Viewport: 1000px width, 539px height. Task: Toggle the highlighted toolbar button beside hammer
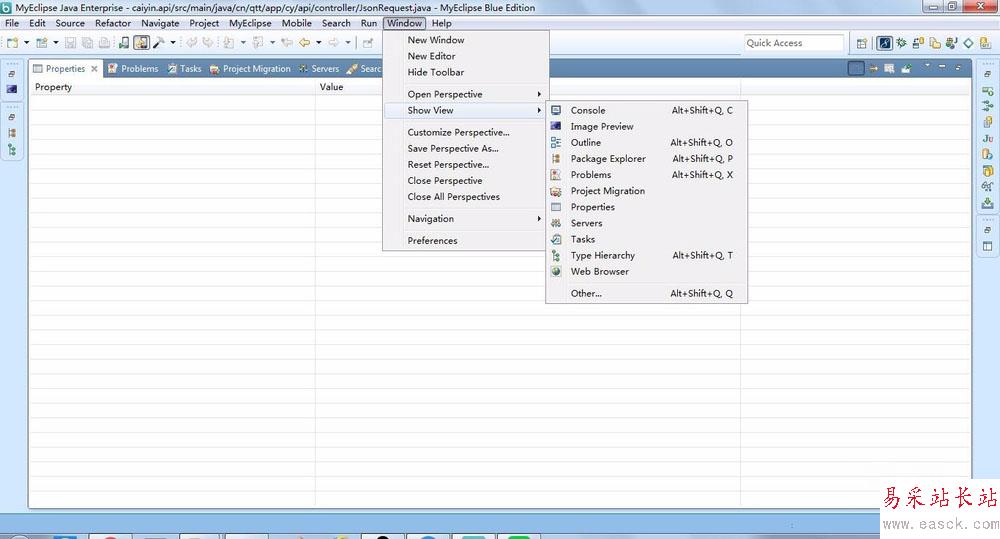[x=141, y=43]
